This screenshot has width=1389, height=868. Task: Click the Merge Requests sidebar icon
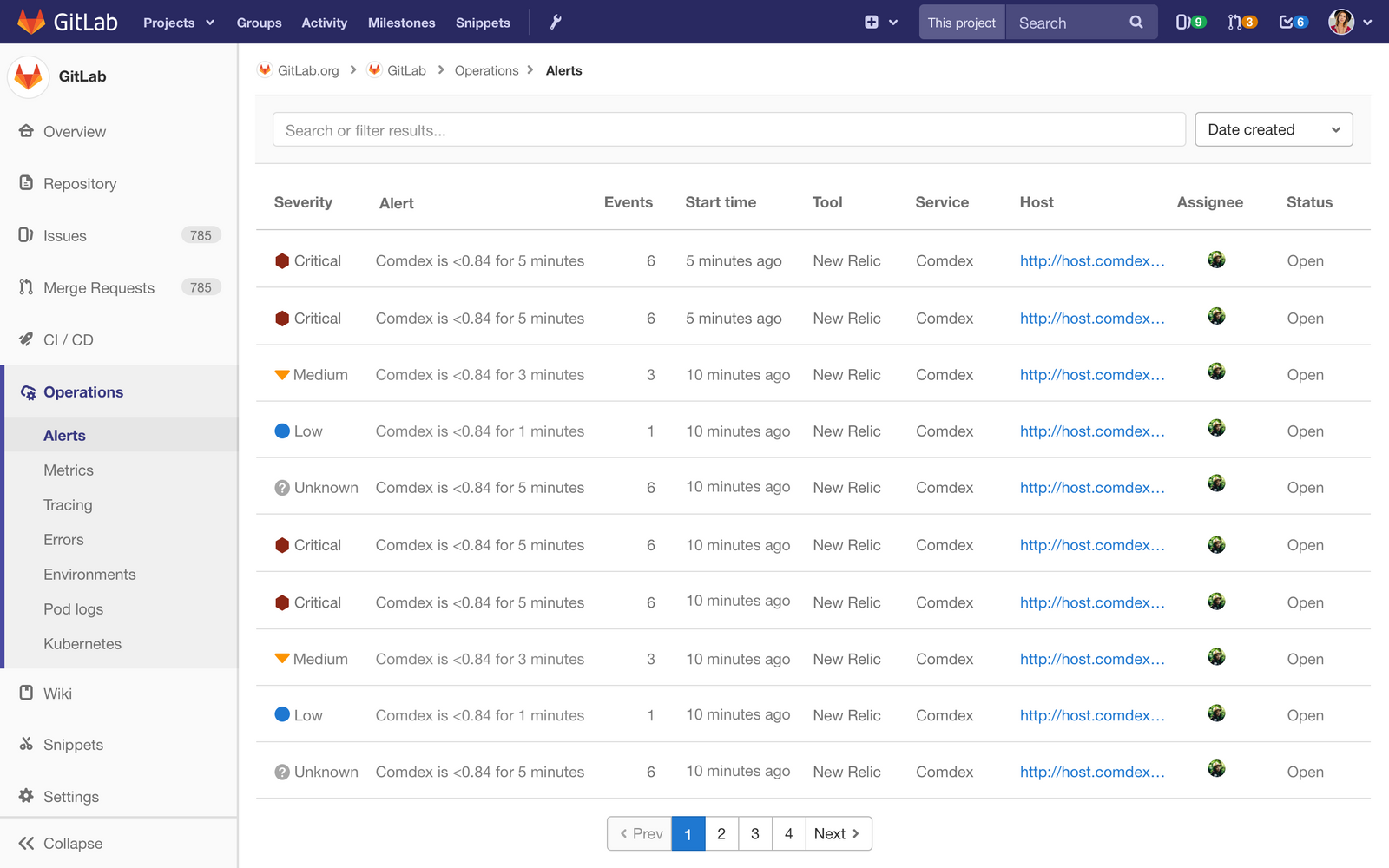pos(26,287)
